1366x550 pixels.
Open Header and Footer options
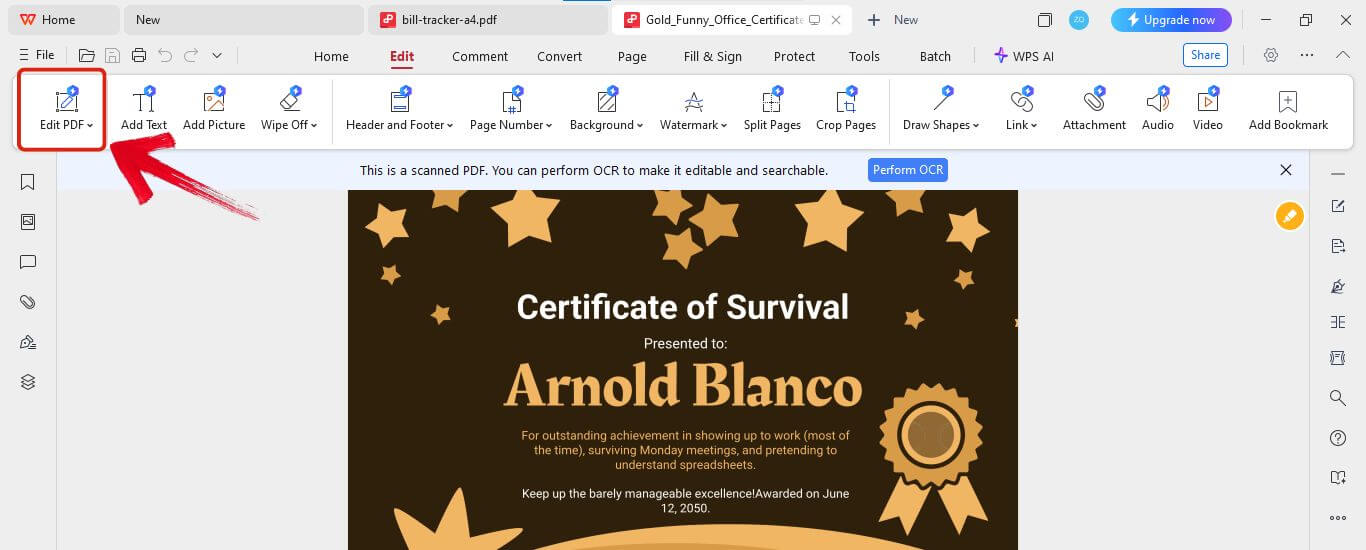pyautogui.click(x=400, y=109)
